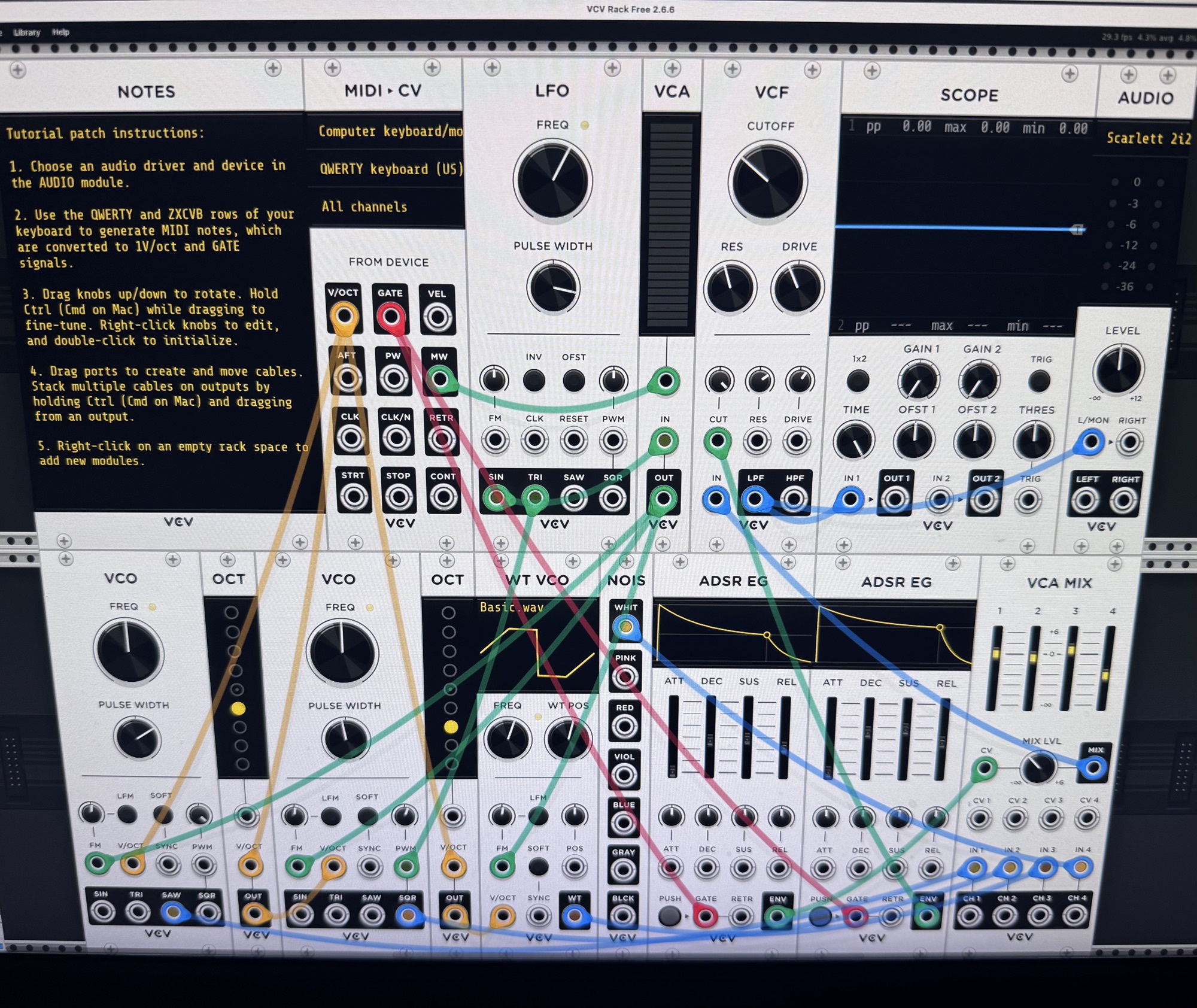Image resolution: width=1197 pixels, height=1008 pixels.
Task: Open the Computer keyboard MIDI driver dropdown
Action: point(389,132)
